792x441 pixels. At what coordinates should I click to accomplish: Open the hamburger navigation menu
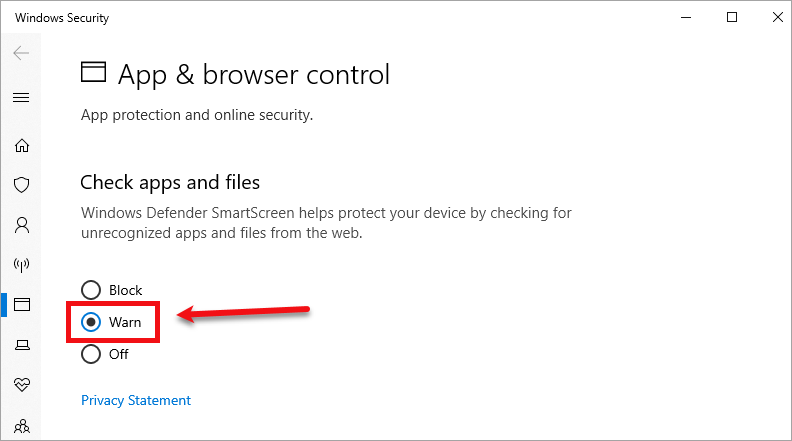pyautogui.click(x=21, y=98)
